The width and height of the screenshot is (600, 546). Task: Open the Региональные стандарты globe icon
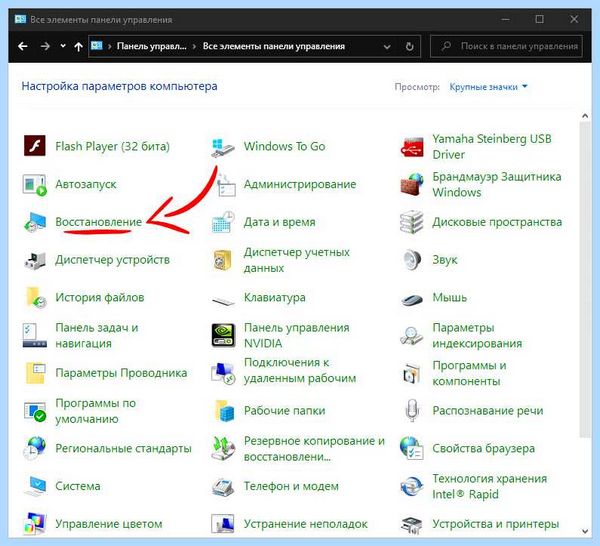pyautogui.click(x=35, y=448)
